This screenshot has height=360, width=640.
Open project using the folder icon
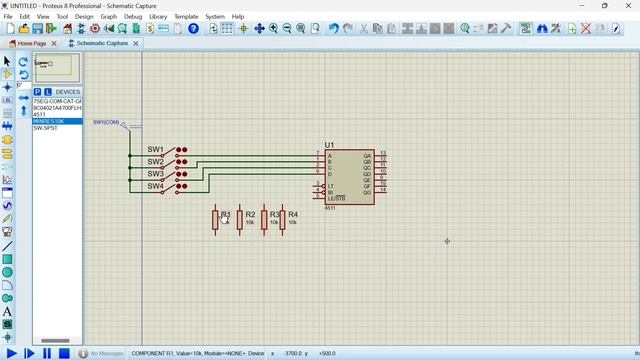click(x=24, y=29)
